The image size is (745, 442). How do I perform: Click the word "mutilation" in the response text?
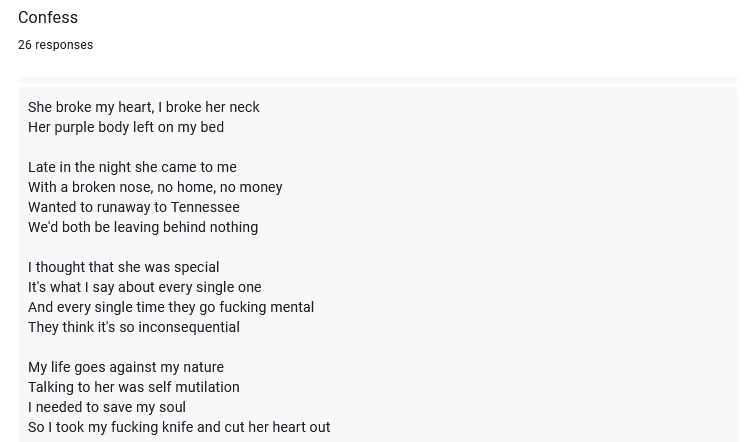tap(207, 387)
